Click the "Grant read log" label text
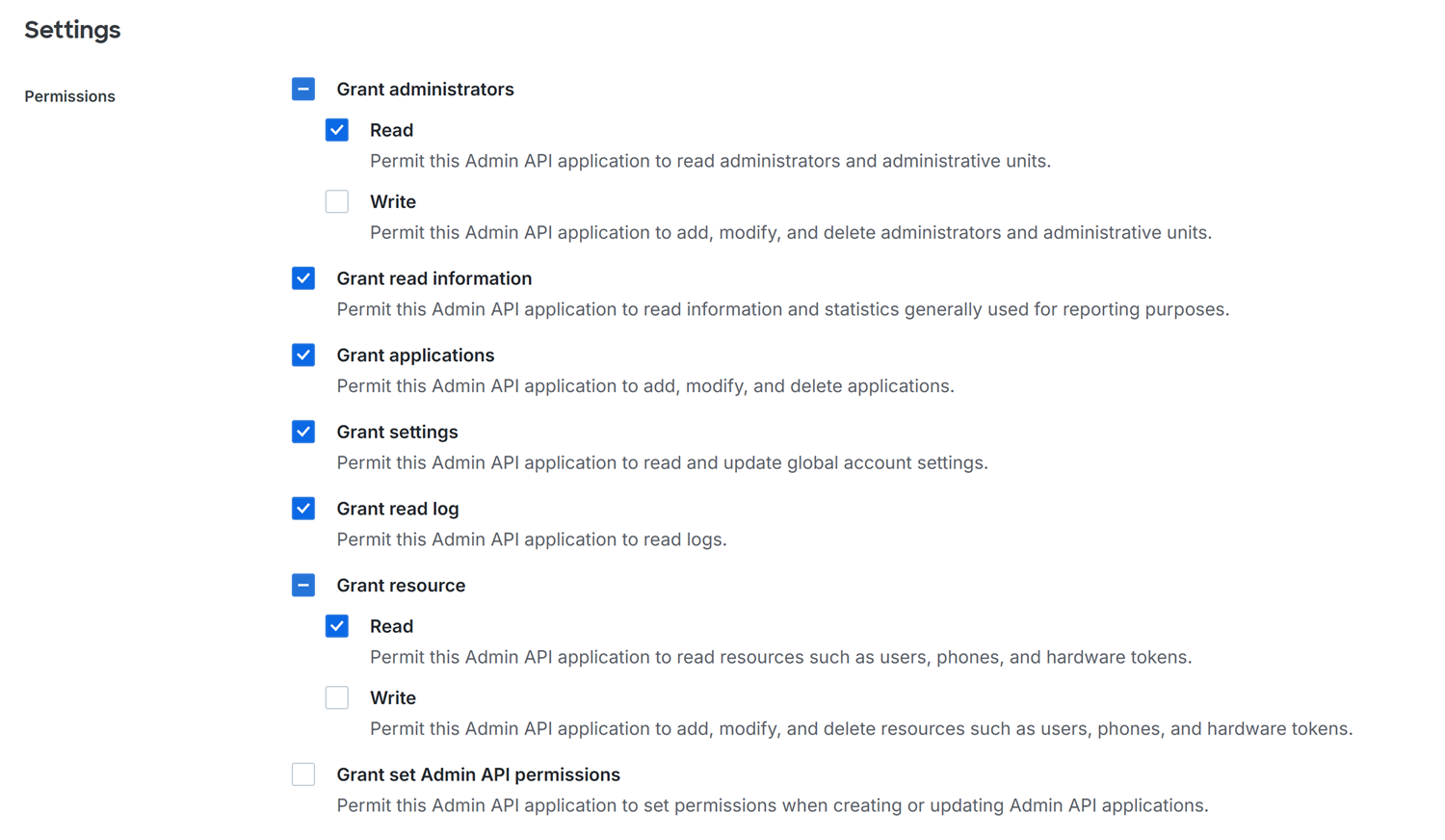Viewport: 1445px width, 840px height. pos(397,509)
